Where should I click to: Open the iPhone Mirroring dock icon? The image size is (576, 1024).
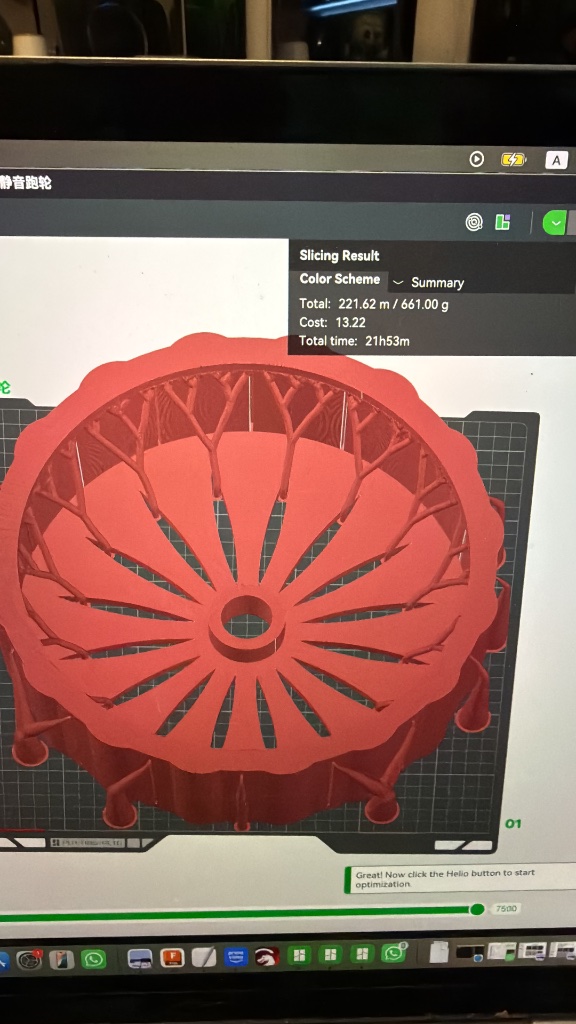coord(62,959)
